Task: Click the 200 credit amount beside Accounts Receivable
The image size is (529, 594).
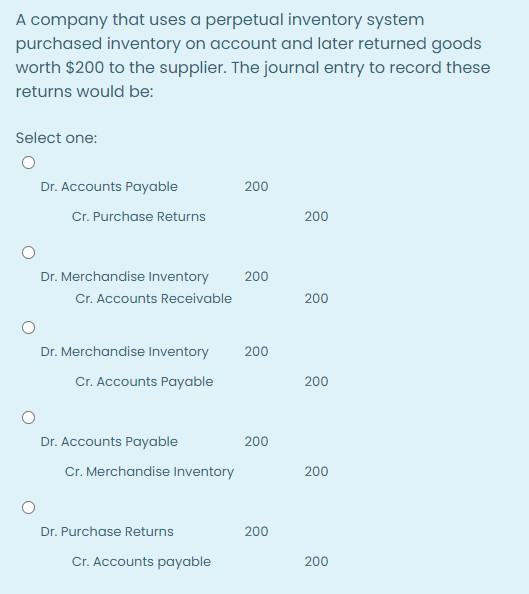Action: pyautogui.click(x=316, y=299)
